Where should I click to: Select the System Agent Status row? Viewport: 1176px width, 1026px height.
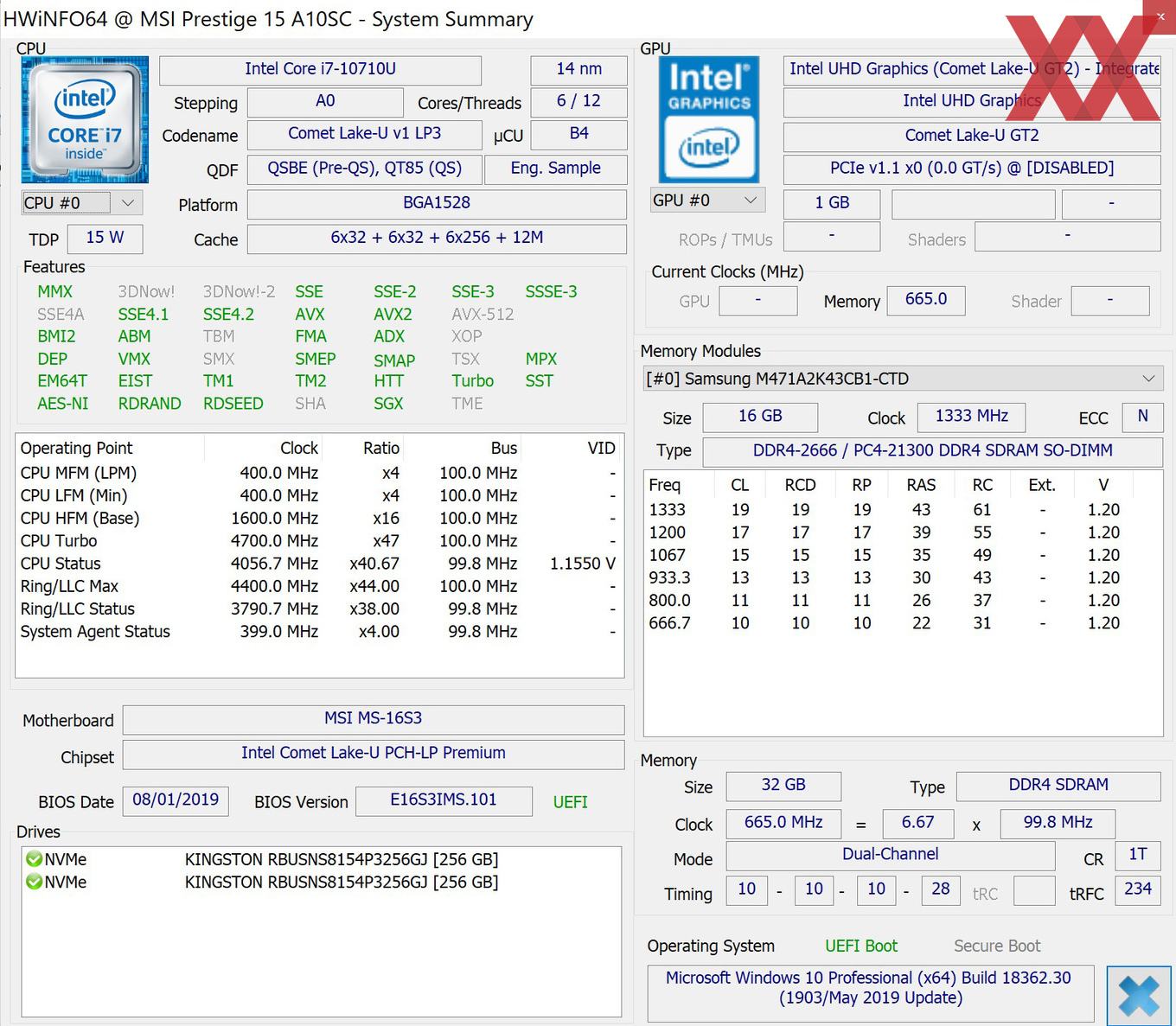tap(319, 632)
